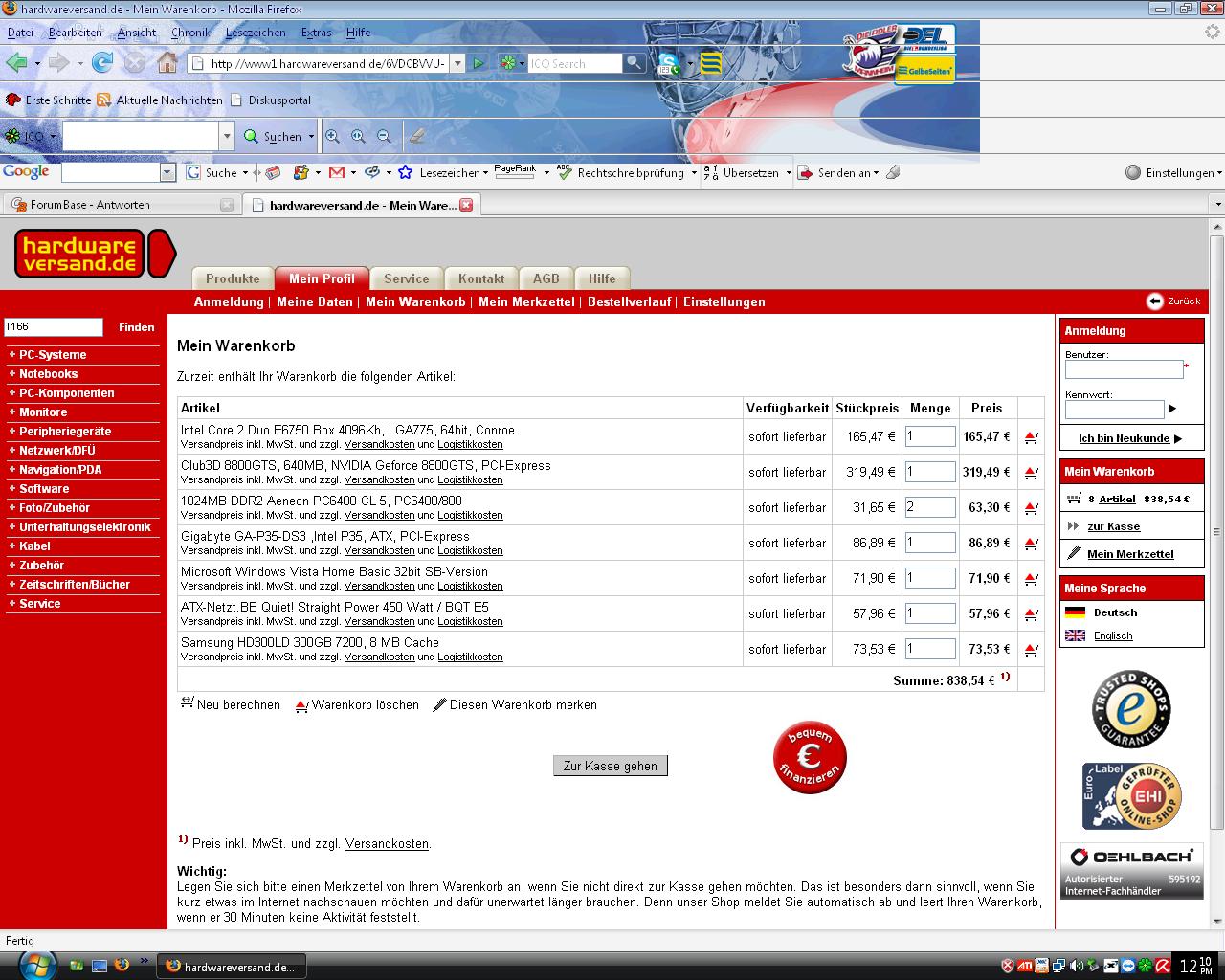
Task: Go back with the browser Back arrow
Action: pyautogui.click(x=16, y=63)
